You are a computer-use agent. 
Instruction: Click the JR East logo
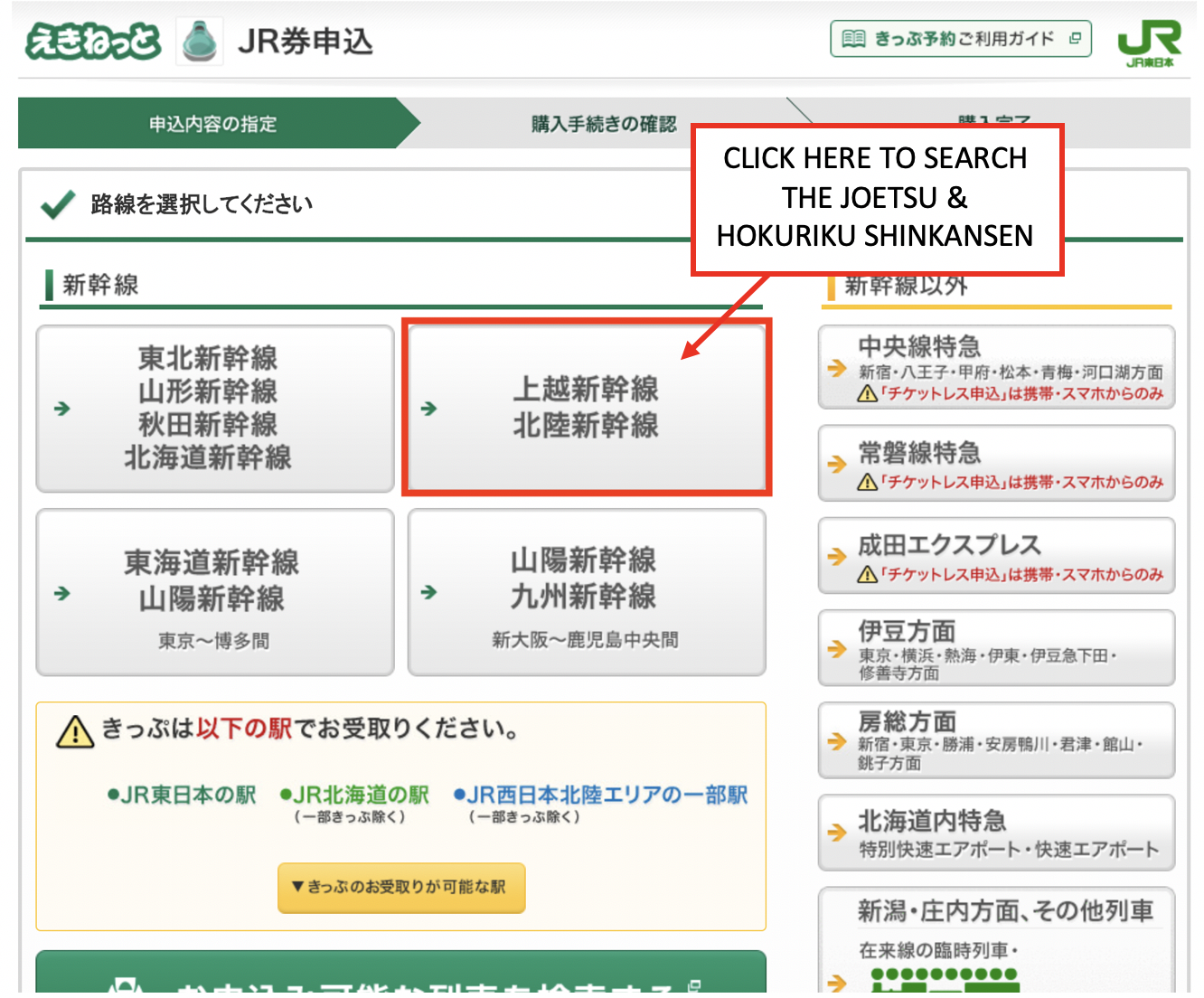[x=1149, y=42]
